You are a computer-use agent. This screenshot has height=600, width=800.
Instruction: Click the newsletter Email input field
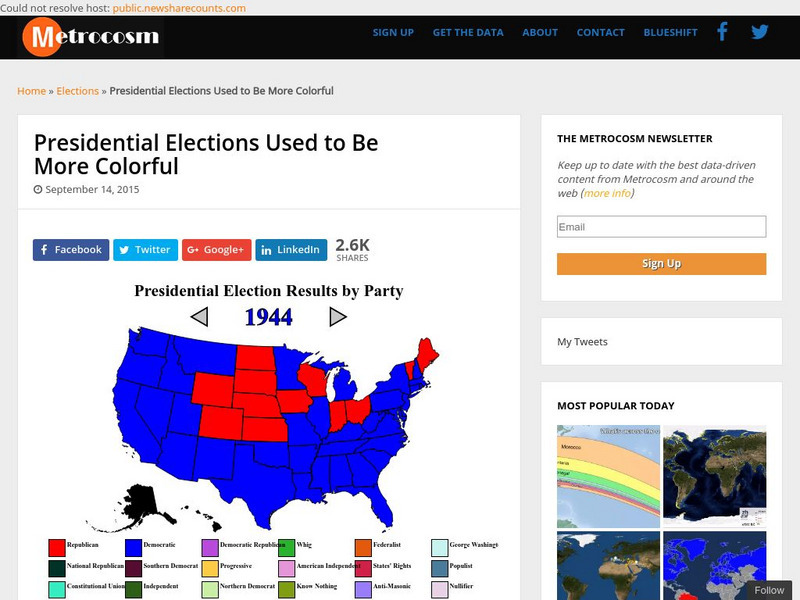coord(661,227)
